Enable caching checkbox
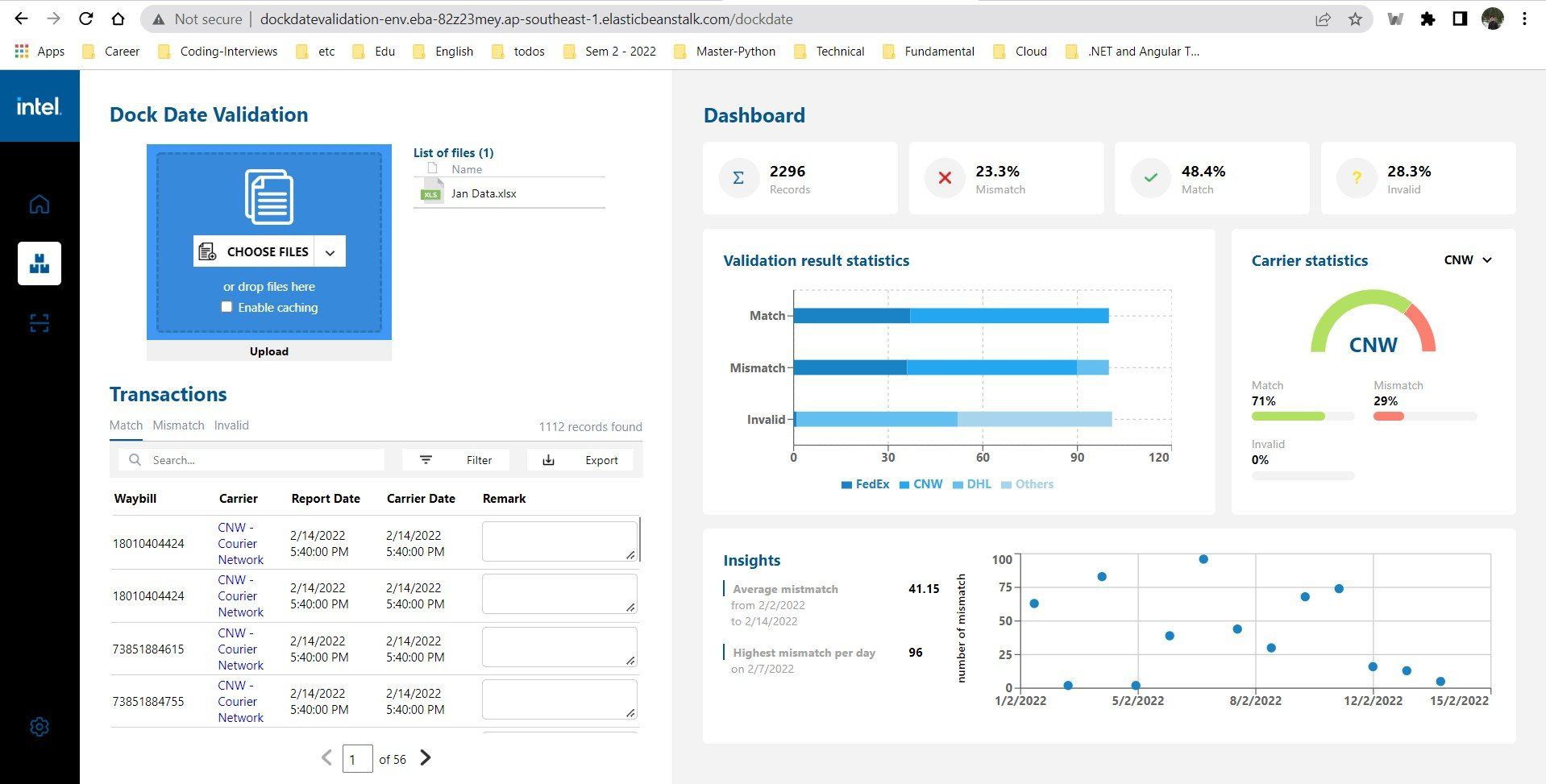Screen dimensions: 1546x784 (x=226, y=307)
